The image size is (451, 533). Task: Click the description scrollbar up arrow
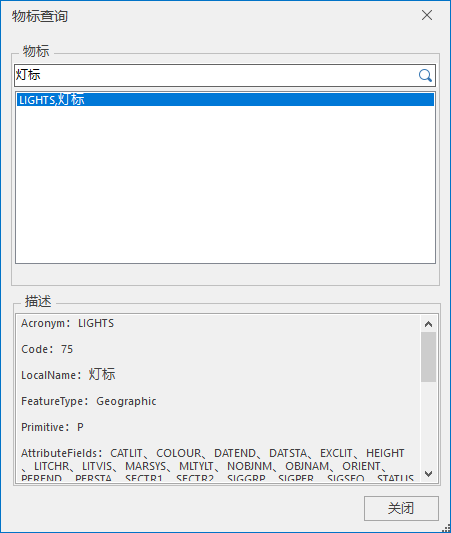429,324
